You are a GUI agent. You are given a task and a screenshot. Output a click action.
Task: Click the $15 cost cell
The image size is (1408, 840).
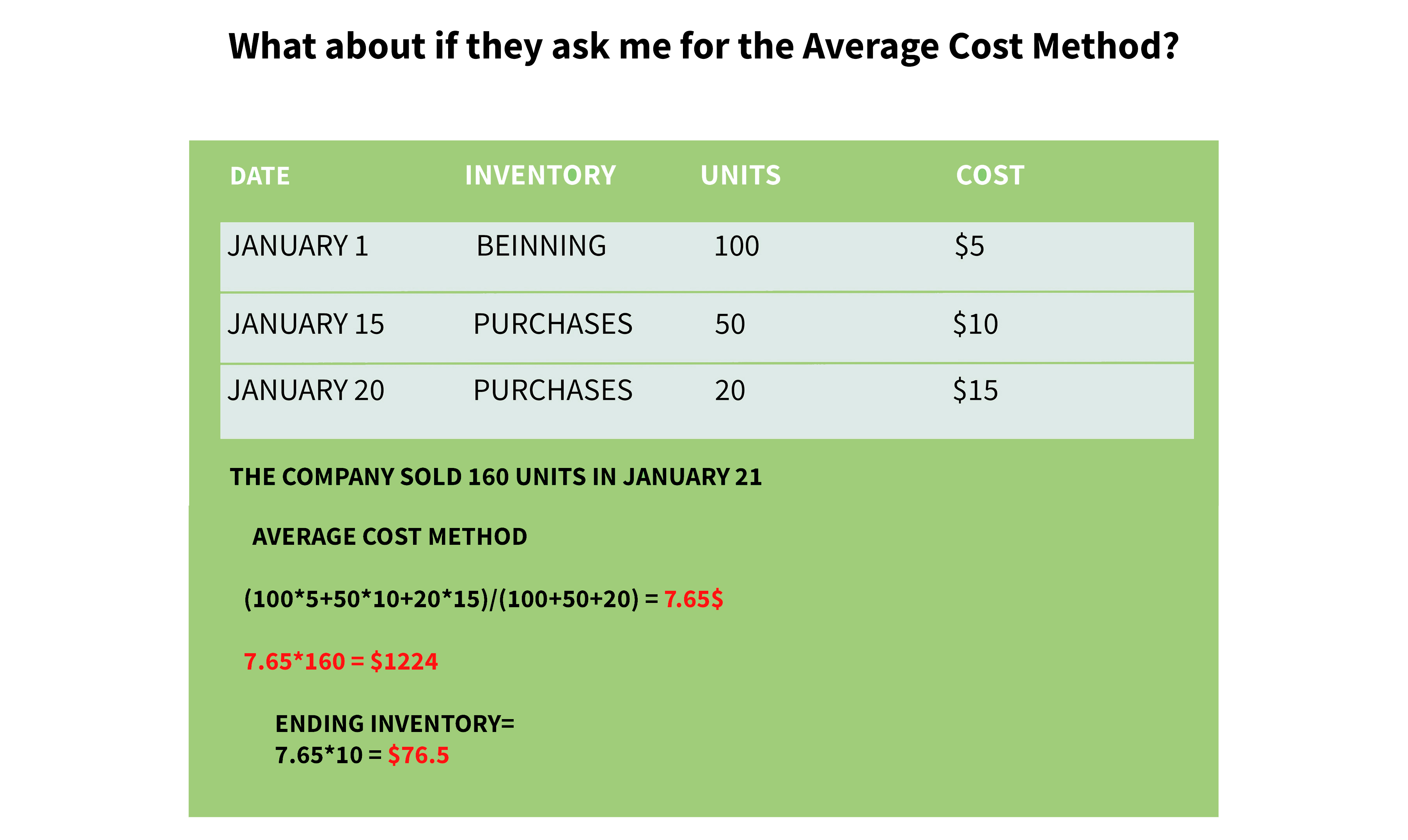point(975,391)
